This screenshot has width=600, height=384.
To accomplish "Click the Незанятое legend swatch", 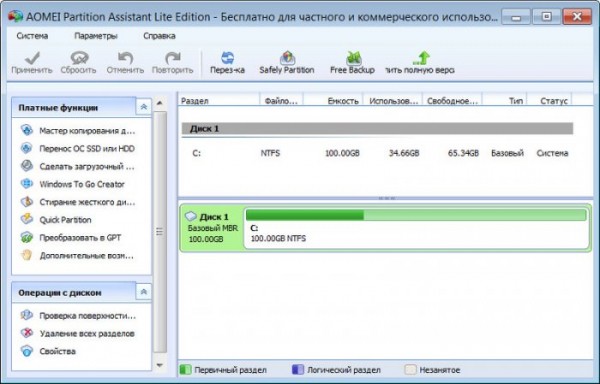I will point(410,370).
